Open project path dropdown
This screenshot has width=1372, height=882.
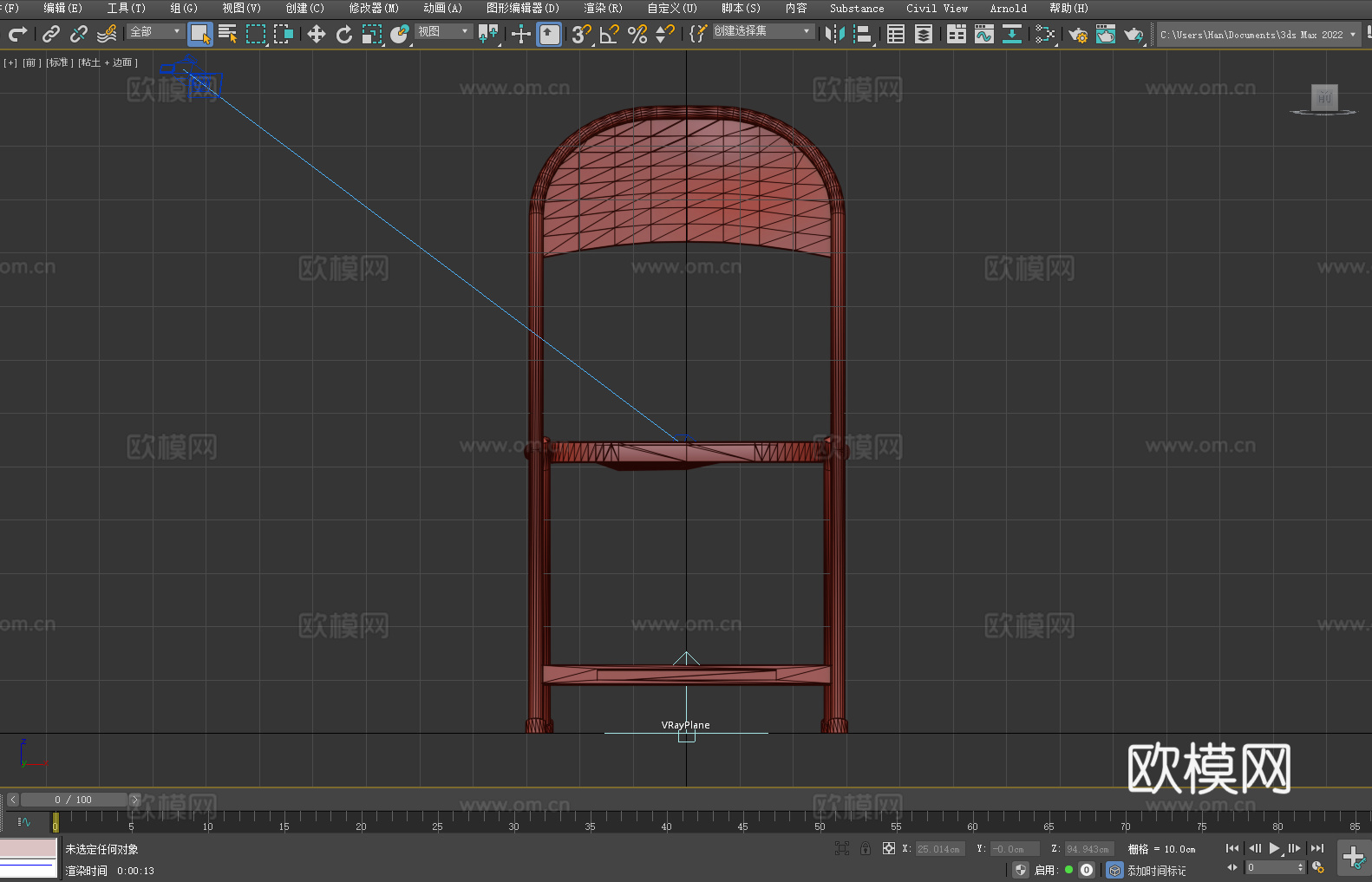click(1258, 35)
